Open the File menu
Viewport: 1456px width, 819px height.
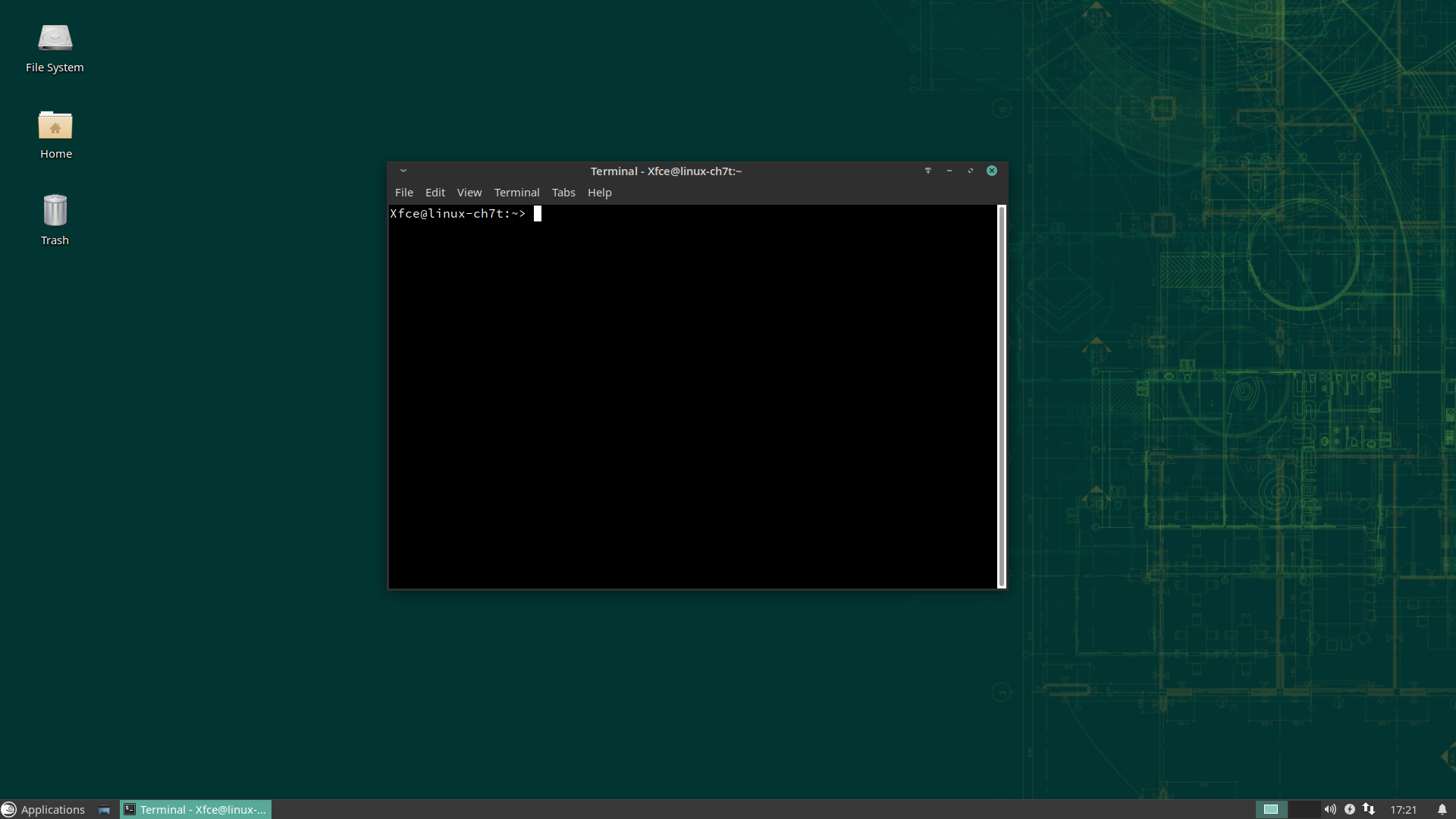click(x=403, y=193)
